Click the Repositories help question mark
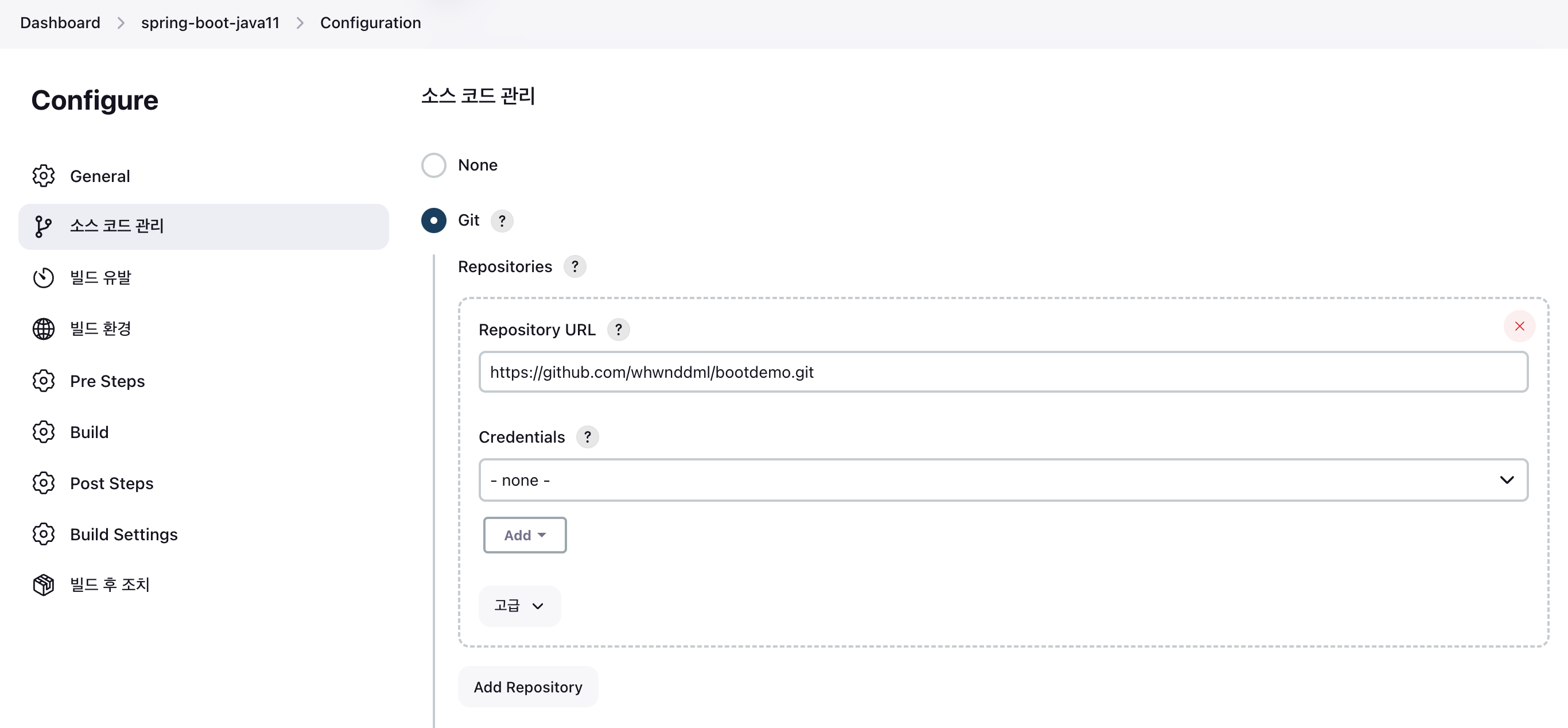Image resolution: width=1568 pixels, height=728 pixels. point(574,266)
